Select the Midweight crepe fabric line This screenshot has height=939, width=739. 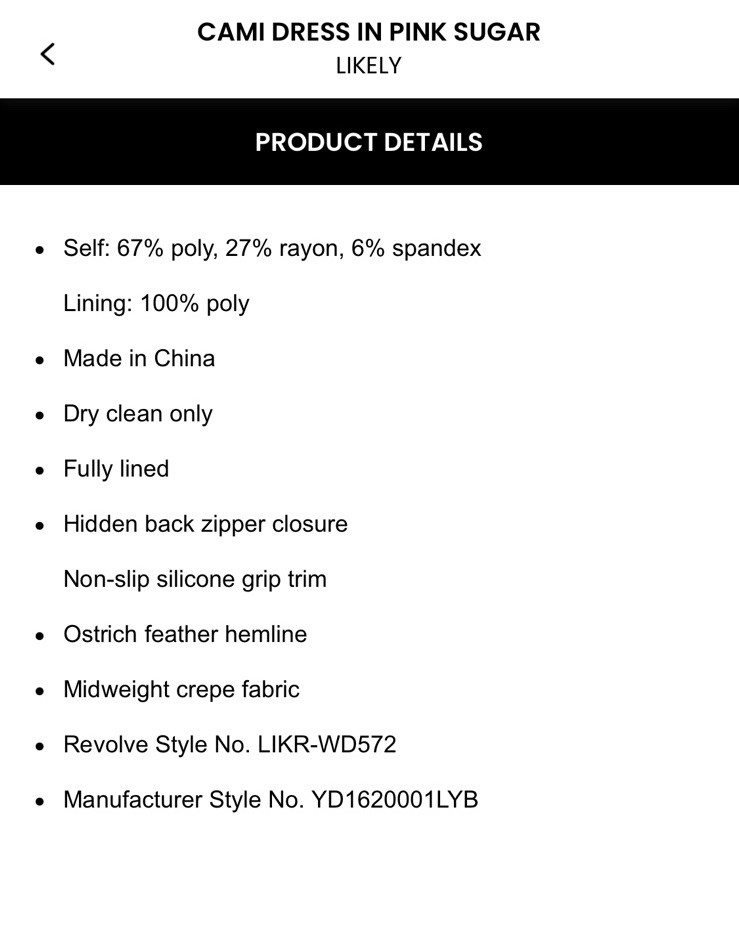point(181,689)
